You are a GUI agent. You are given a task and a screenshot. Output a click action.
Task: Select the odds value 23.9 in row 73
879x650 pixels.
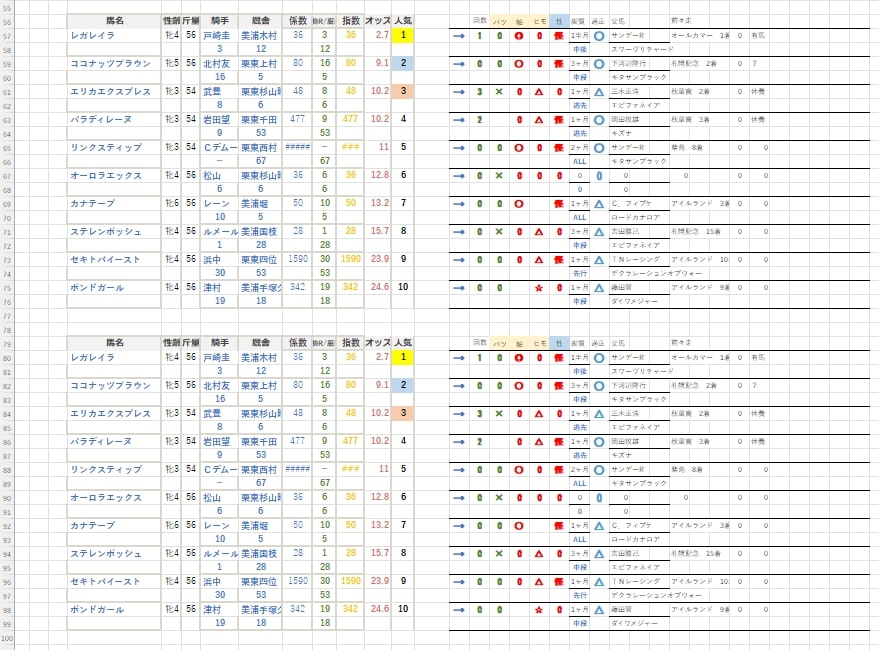[x=380, y=259]
